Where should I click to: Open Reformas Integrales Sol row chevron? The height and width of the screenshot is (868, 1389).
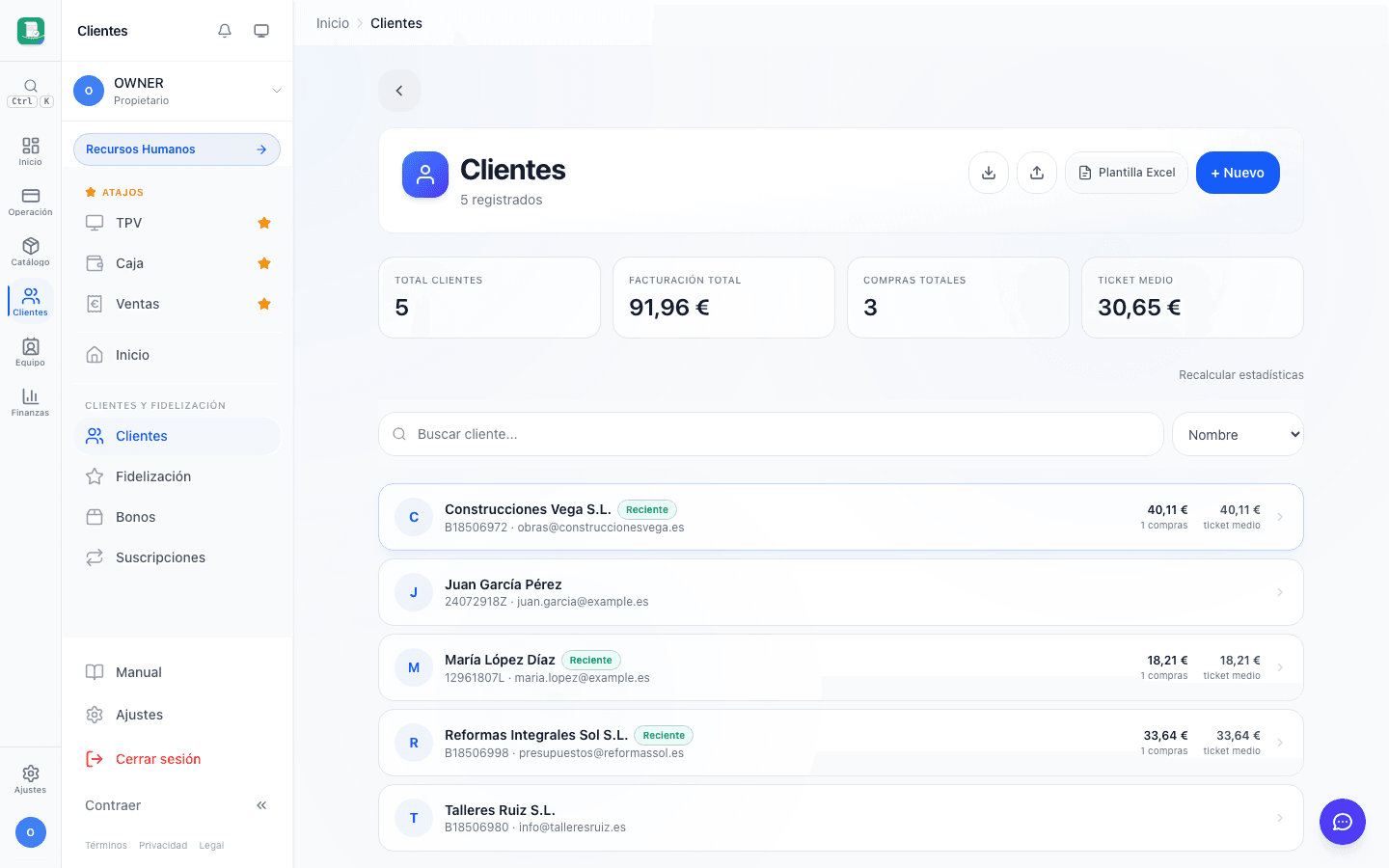(x=1280, y=743)
